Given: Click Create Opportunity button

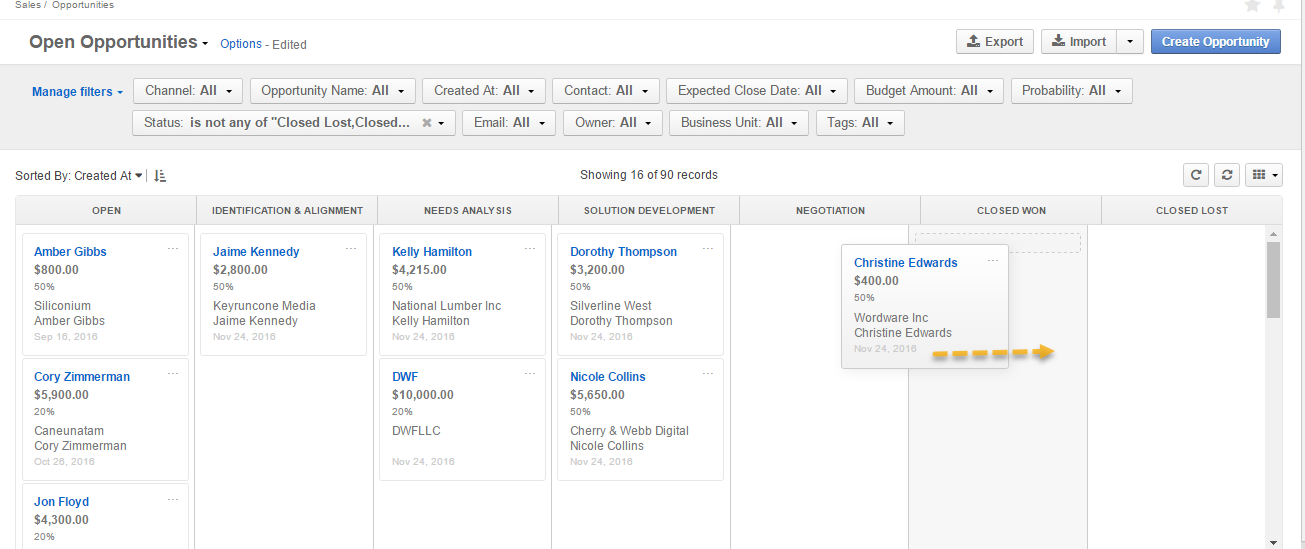Looking at the screenshot, I should pyautogui.click(x=1215, y=42).
